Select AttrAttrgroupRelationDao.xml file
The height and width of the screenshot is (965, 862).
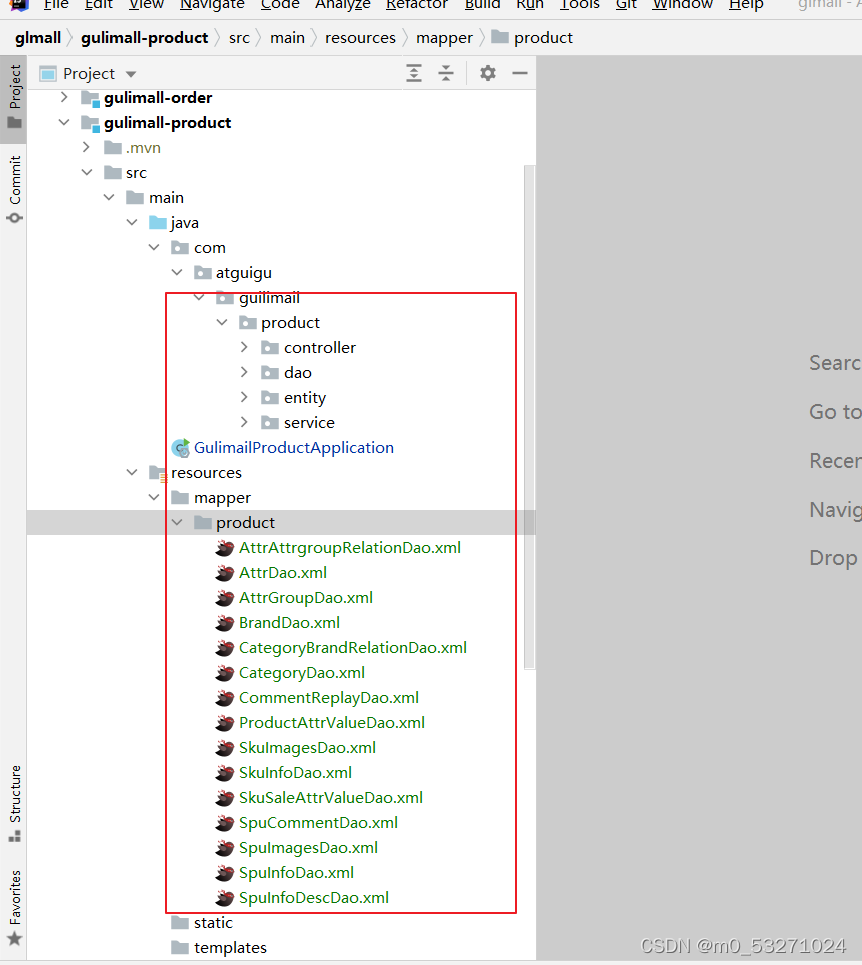click(x=349, y=547)
